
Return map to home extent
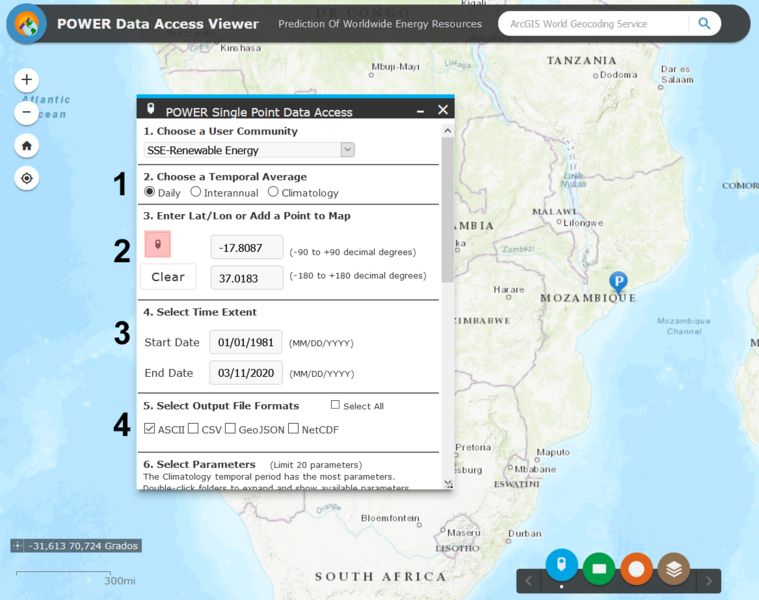(x=27, y=146)
